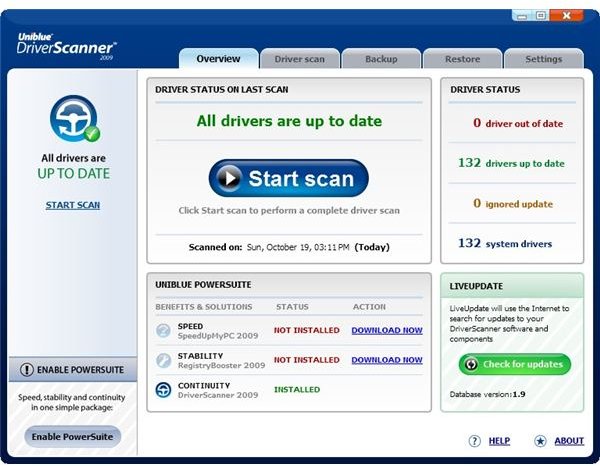The image size is (600, 466).
Task: Select the Settings tab
Action: 544,59
